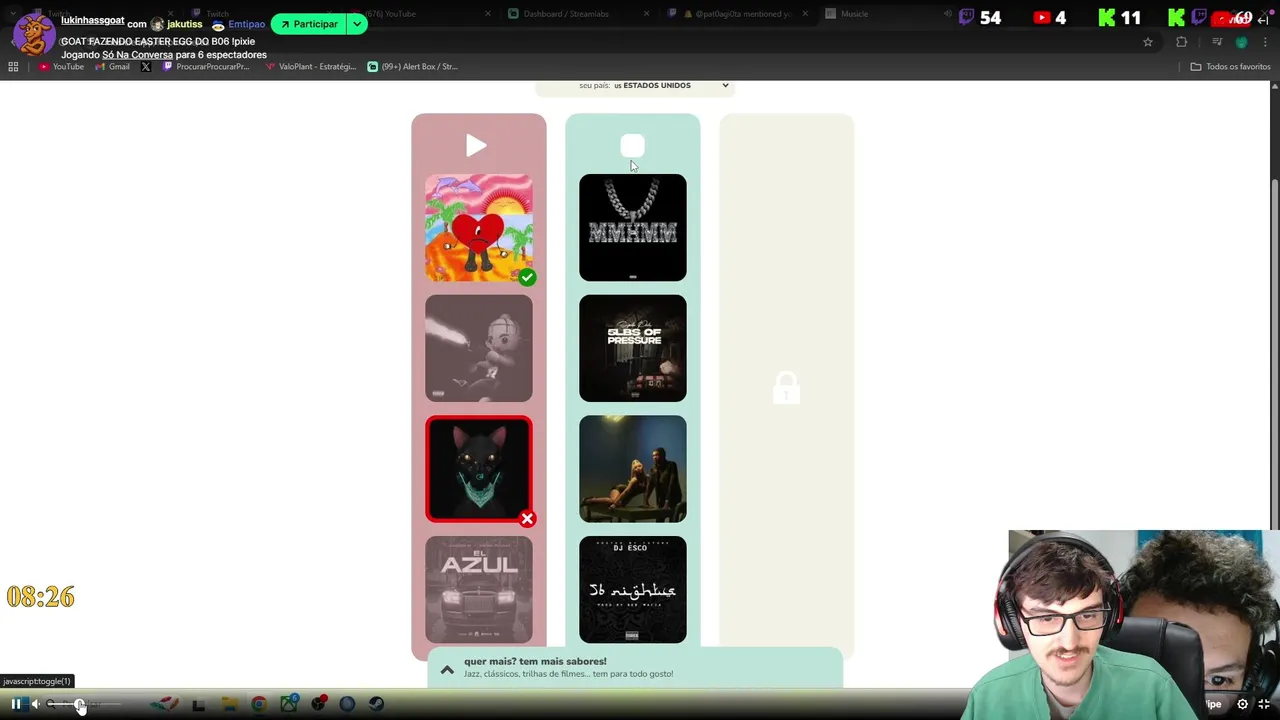This screenshot has width=1280, height=720.
Task: Open the browser apps grid icon
Action: click(x=13, y=67)
